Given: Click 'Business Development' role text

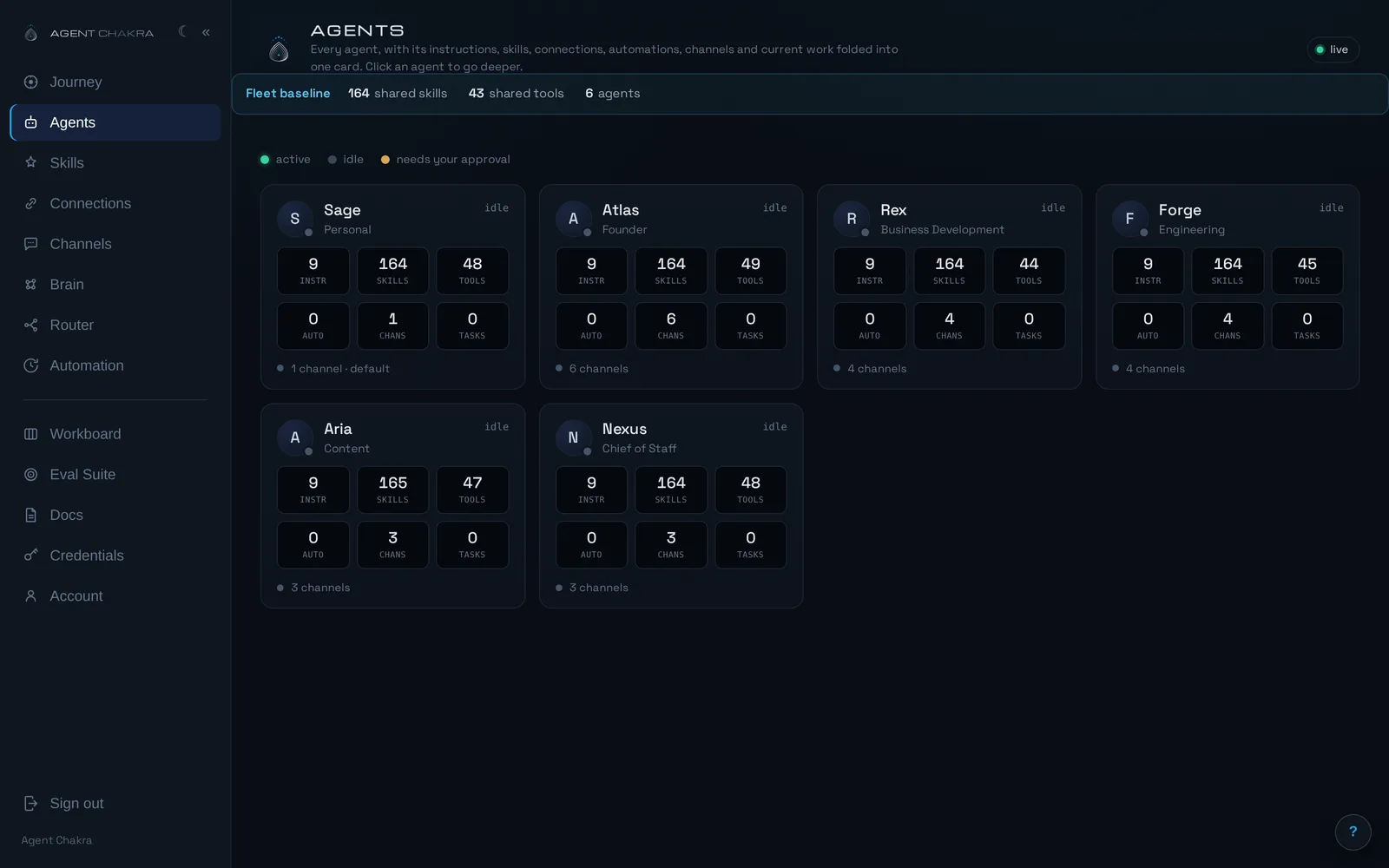Looking at the screenshot, I should (x=942, y=230).
